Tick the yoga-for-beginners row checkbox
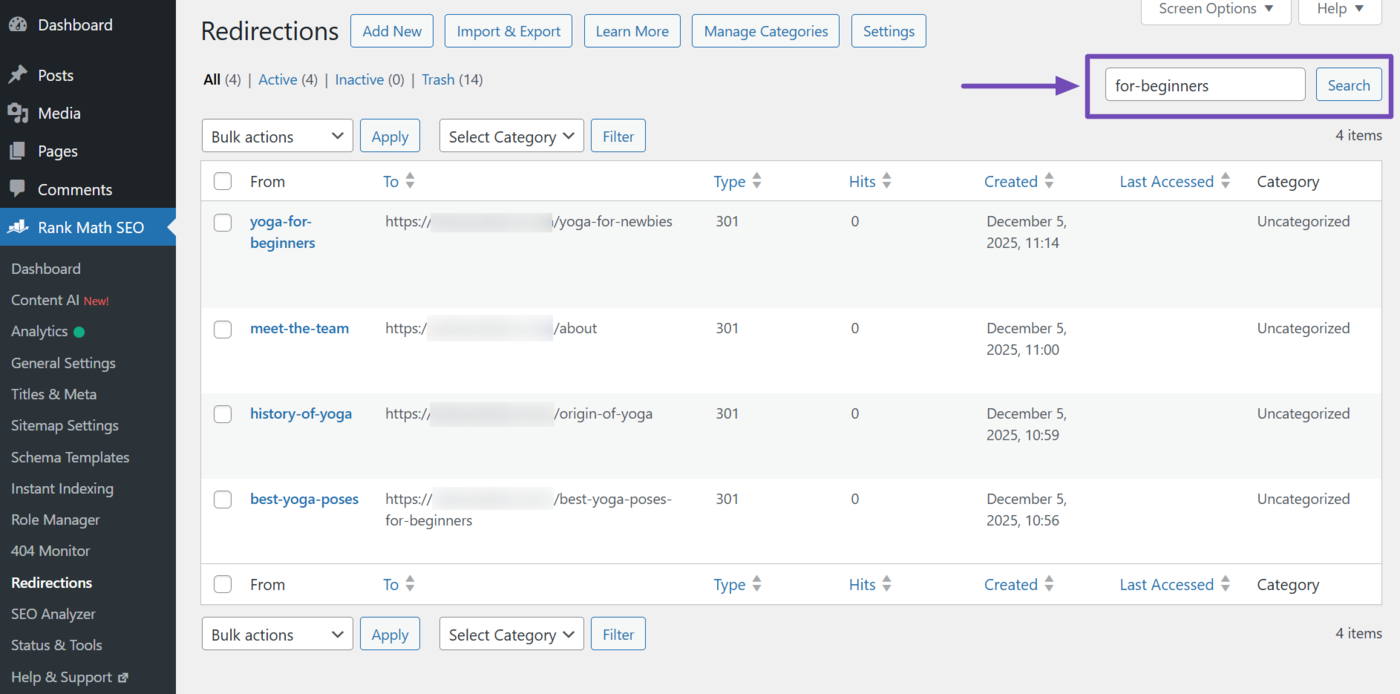Image resolution: width=1400 pixels, height=694 pixels. (223, 222)
